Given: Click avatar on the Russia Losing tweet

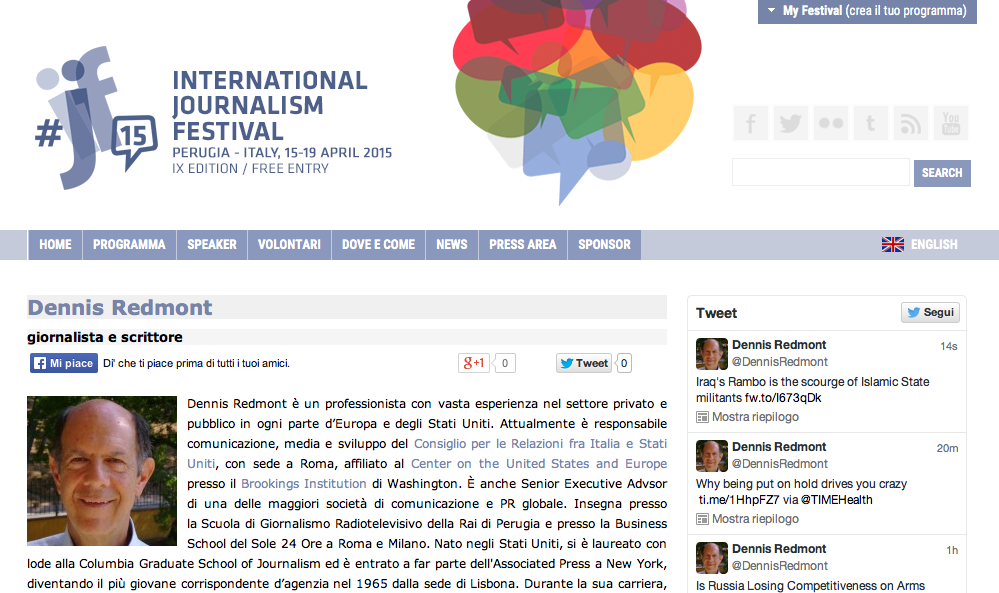Looking at the screenshot, I should 712,558.
